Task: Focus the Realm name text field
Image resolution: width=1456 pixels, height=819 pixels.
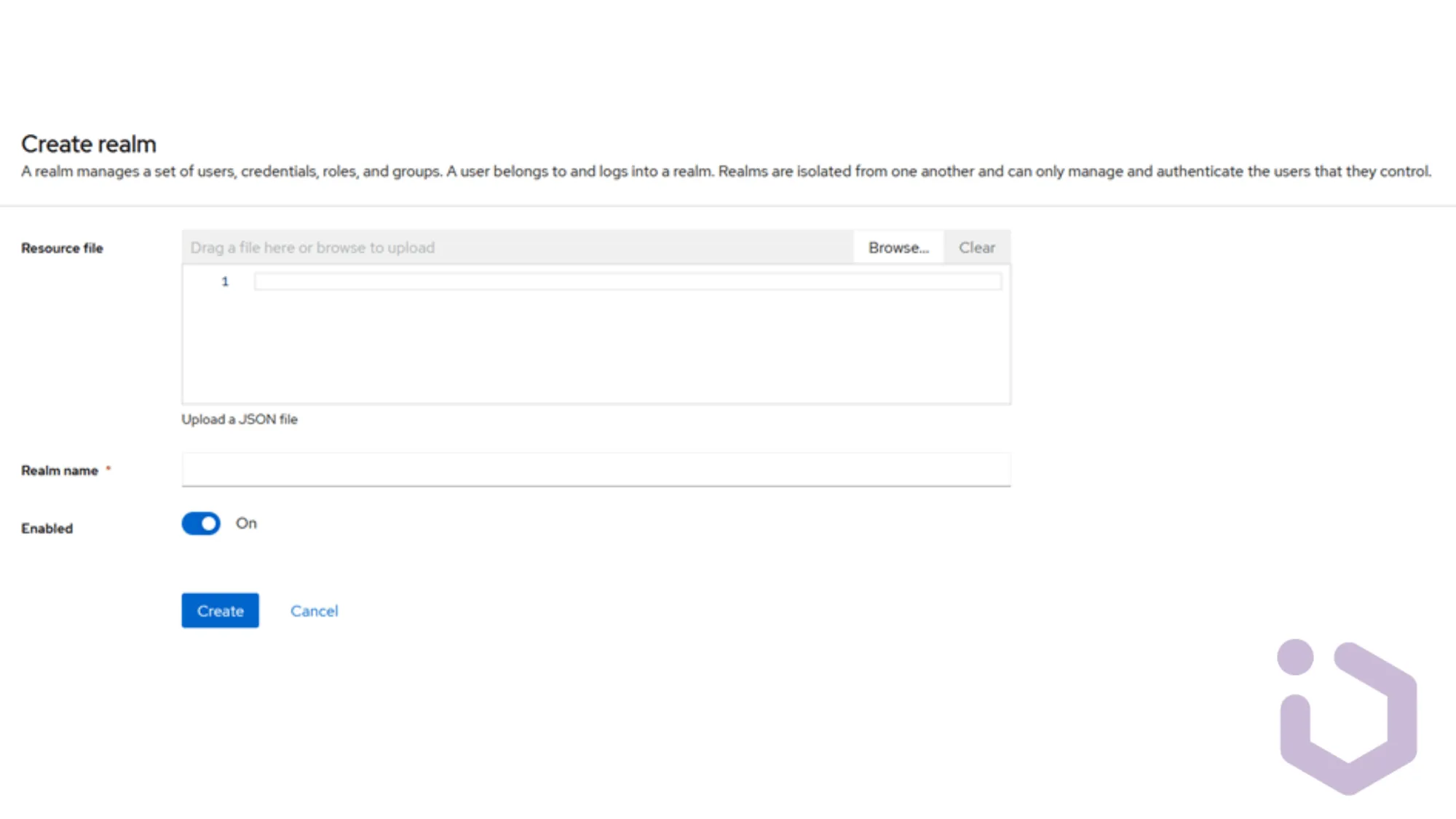Action: 596,470
